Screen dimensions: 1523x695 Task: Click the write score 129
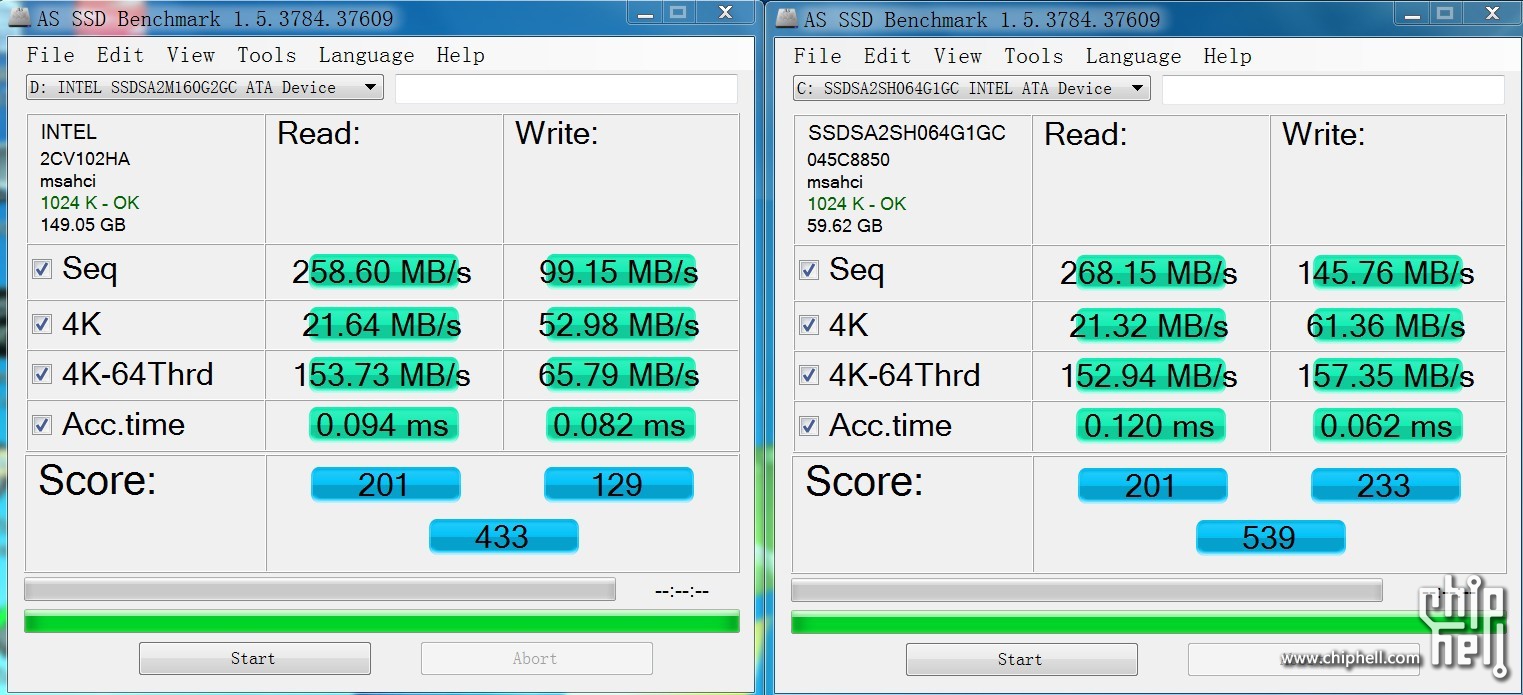[618, 485]
